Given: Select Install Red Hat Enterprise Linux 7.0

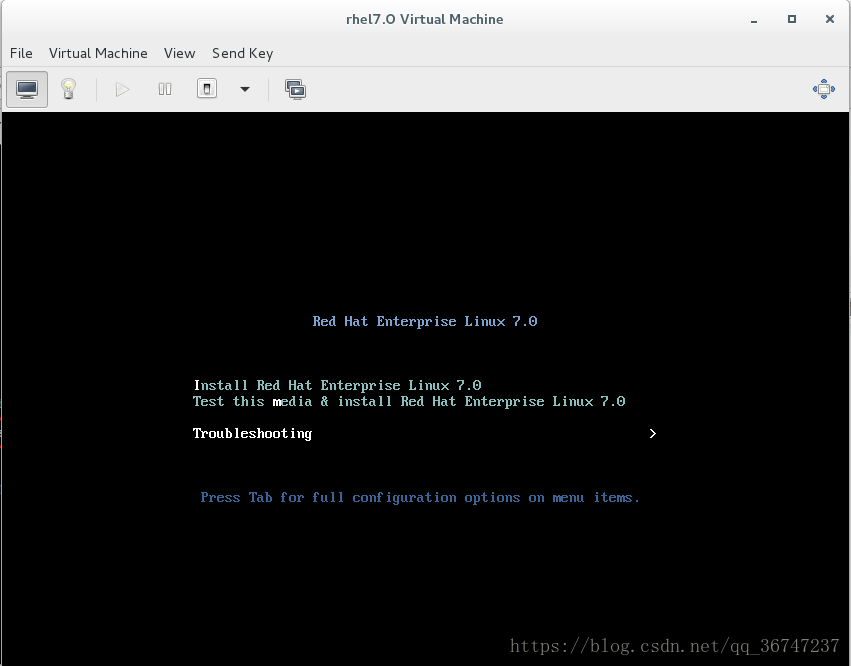Looking at the screenshot, I should pos(337,385).
